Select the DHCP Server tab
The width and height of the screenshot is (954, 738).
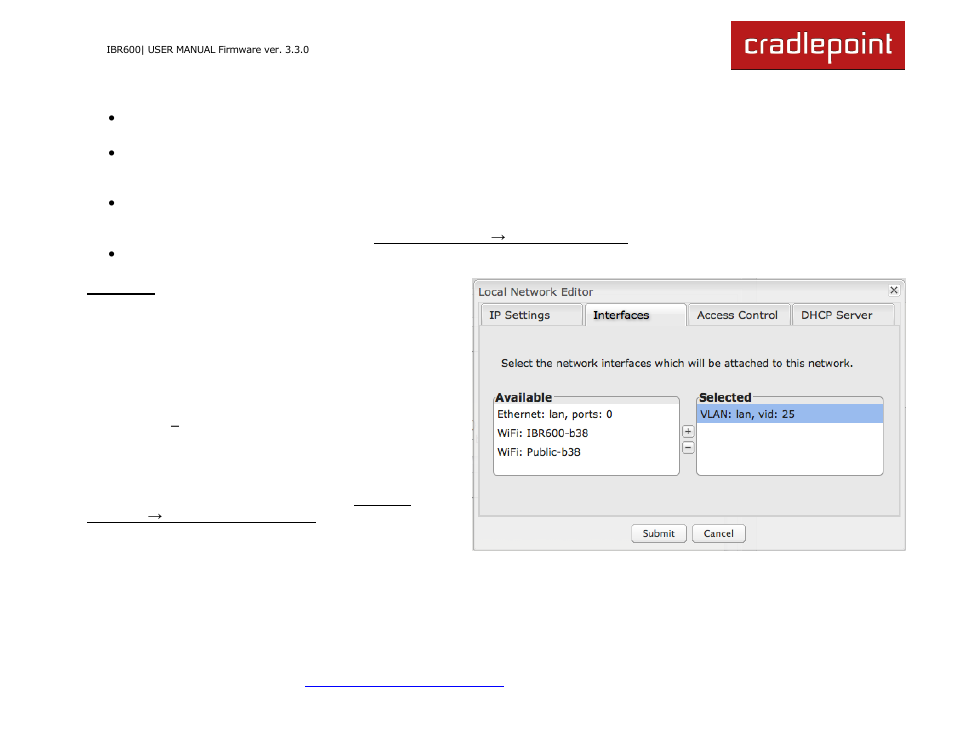[843, 315]
